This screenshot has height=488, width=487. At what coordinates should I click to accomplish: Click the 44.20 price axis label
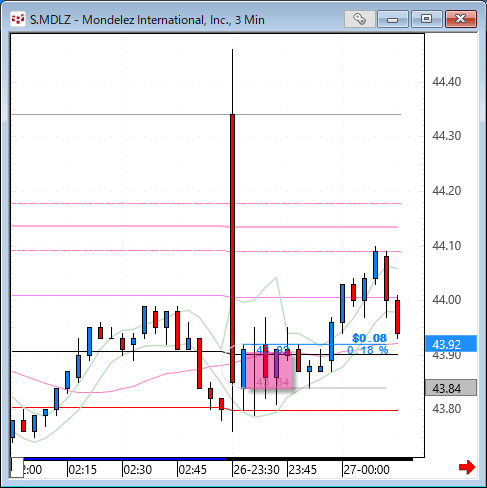point(446,191)
